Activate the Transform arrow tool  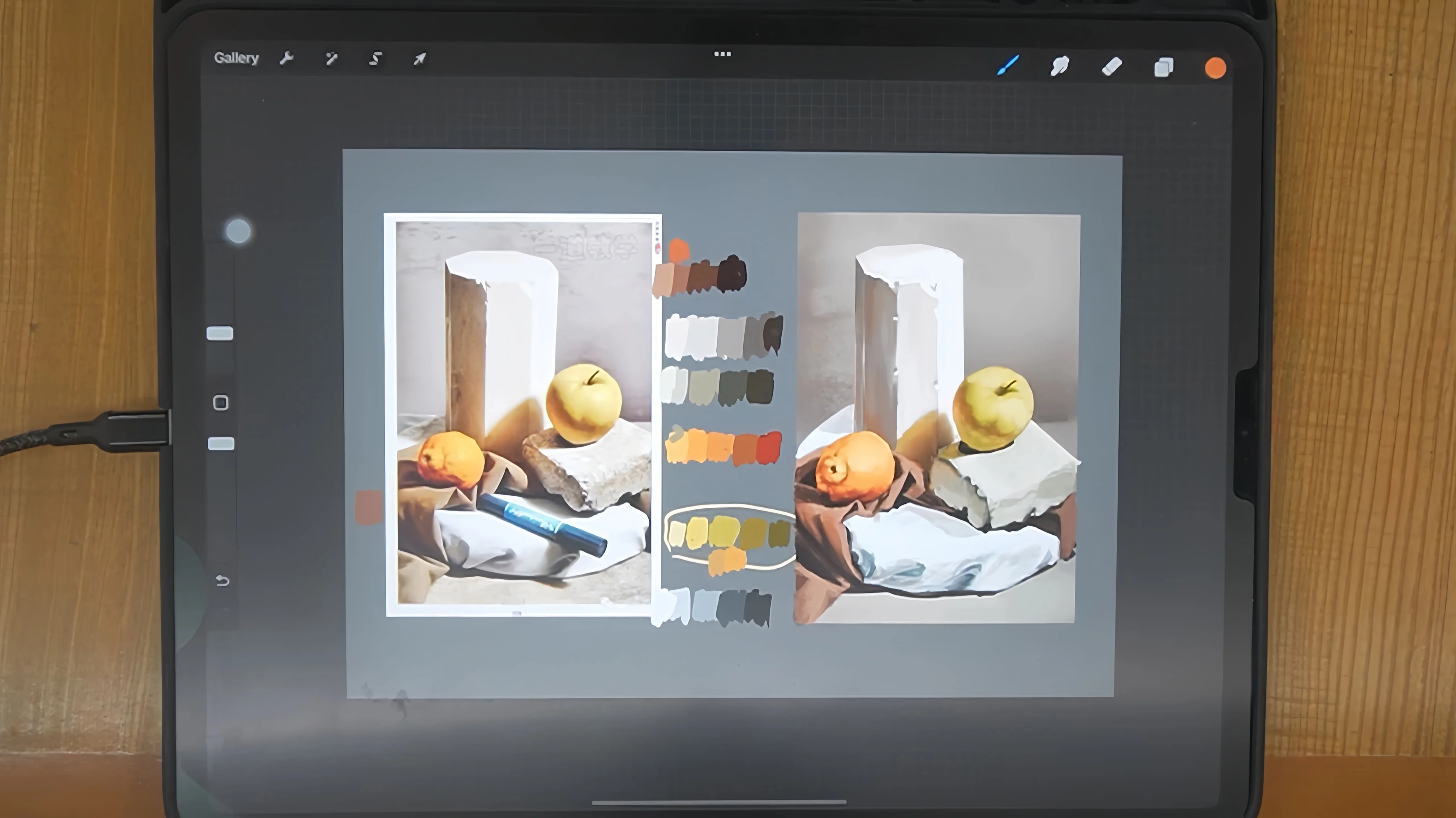[x=419, y=58]
